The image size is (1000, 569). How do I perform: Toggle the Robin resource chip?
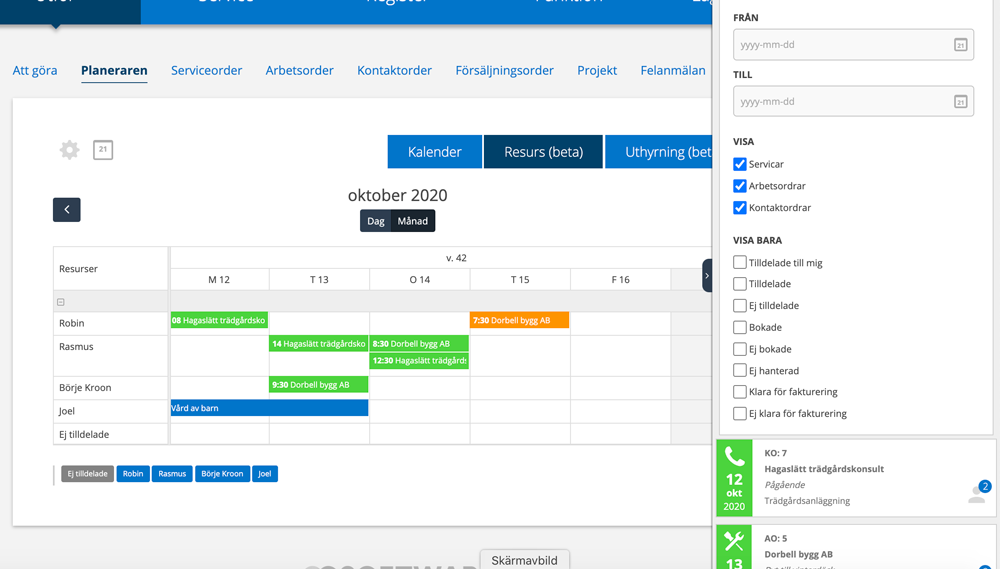tap(133, 473)
